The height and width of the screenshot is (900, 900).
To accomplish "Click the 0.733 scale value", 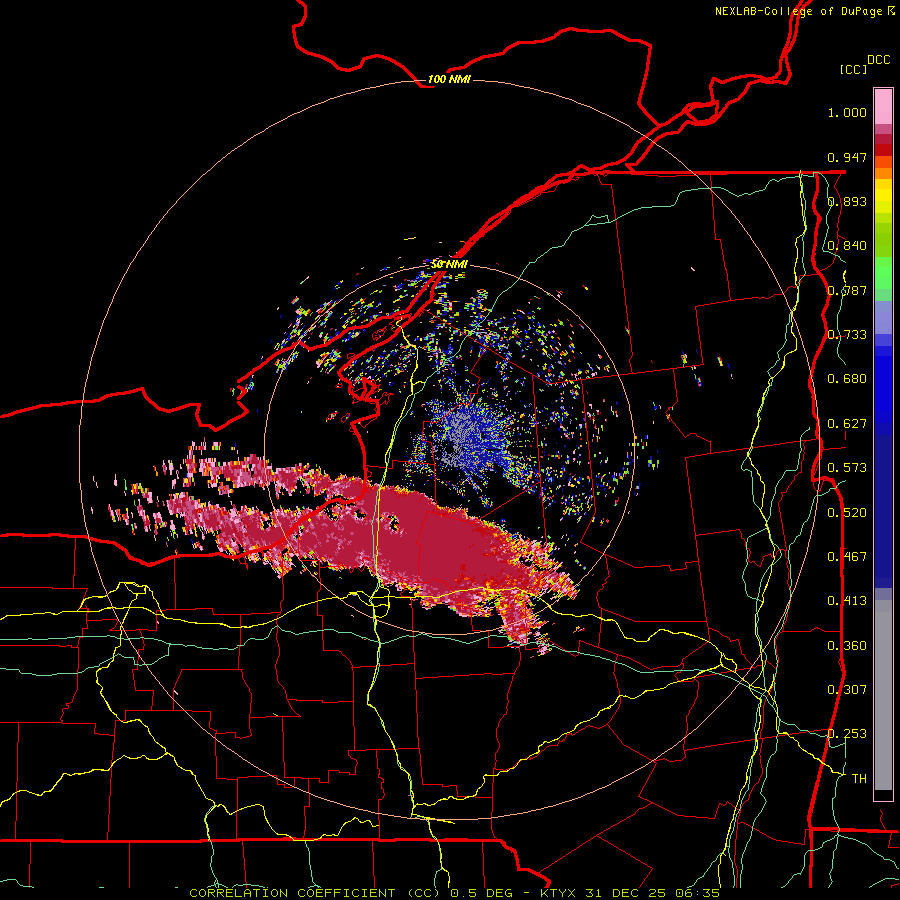I will pos(847,335).
